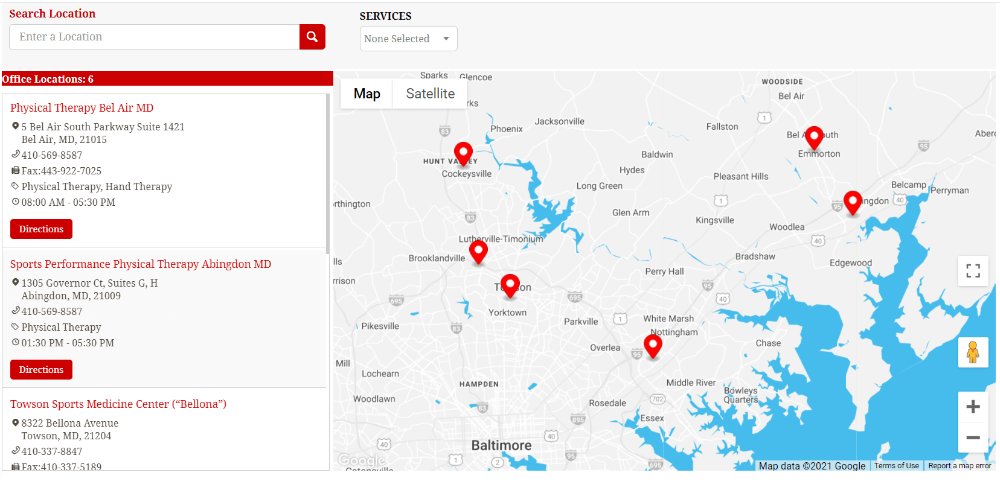Click the Abingdon services tag icon
Image resolution: width=1000 pixels, height=488 pixels.
pyautogui.click(x=15, y=327)
